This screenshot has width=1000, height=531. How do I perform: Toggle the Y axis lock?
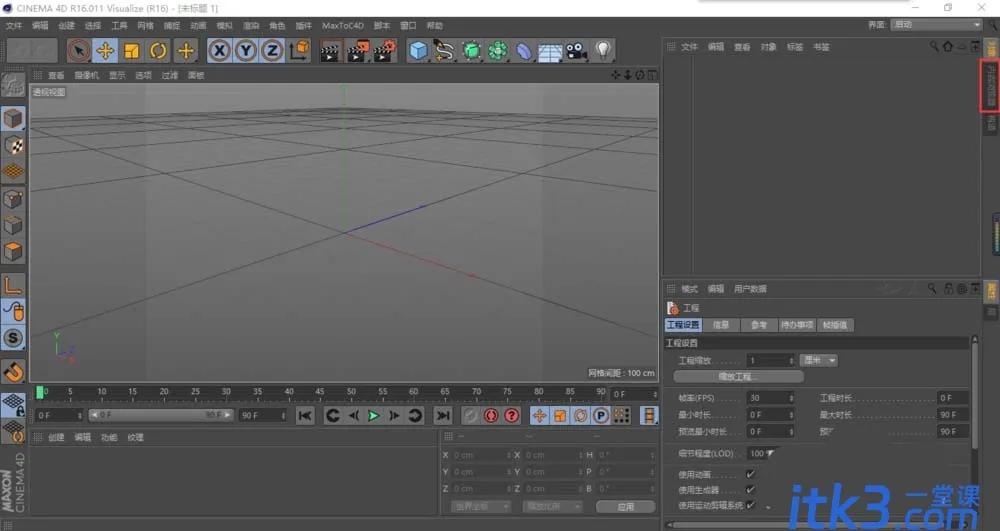pyautogui.click(x=246, y=50)
